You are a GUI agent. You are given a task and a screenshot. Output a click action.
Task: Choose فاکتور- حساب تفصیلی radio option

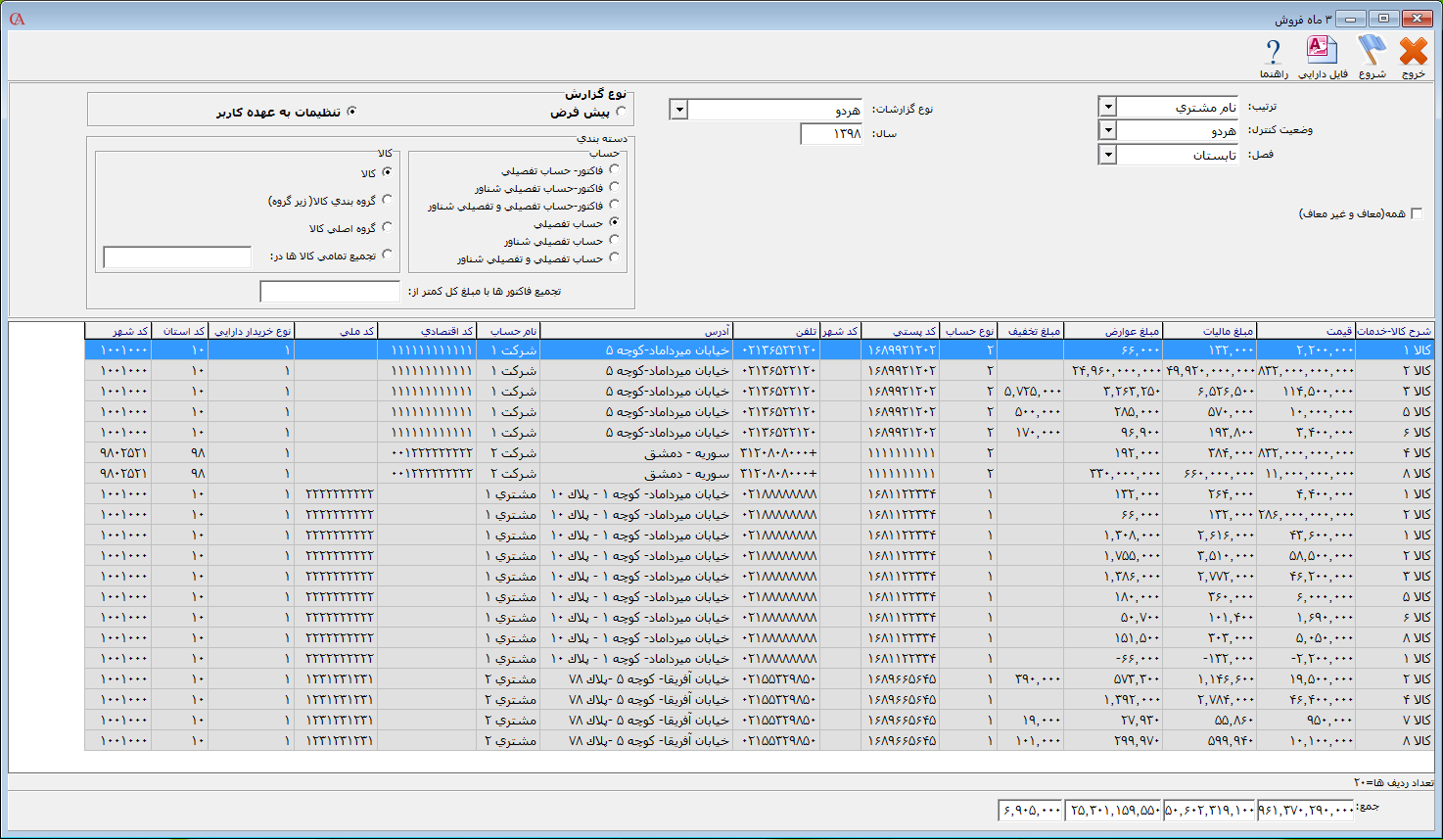(x=614, y=169)
